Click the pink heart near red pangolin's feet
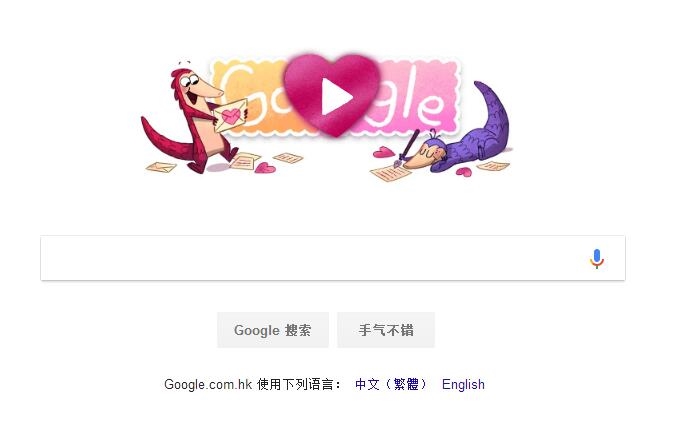 (x=265, y=168)
